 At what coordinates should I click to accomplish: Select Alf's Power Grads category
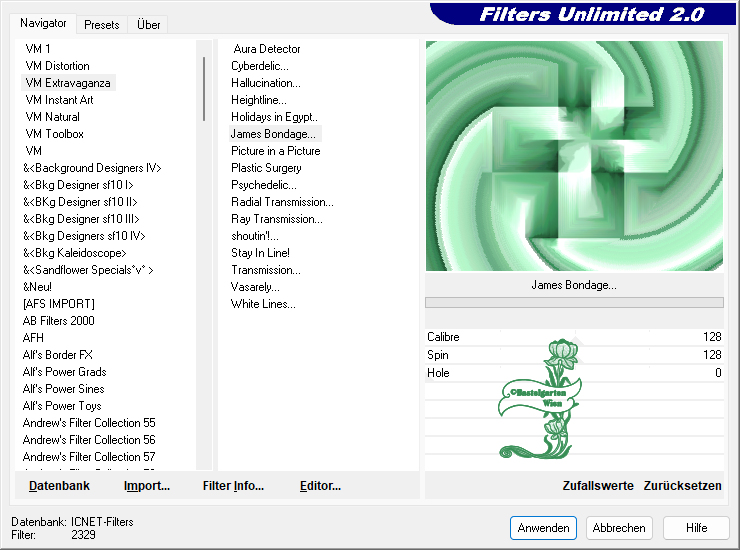(x=65, y=372)
